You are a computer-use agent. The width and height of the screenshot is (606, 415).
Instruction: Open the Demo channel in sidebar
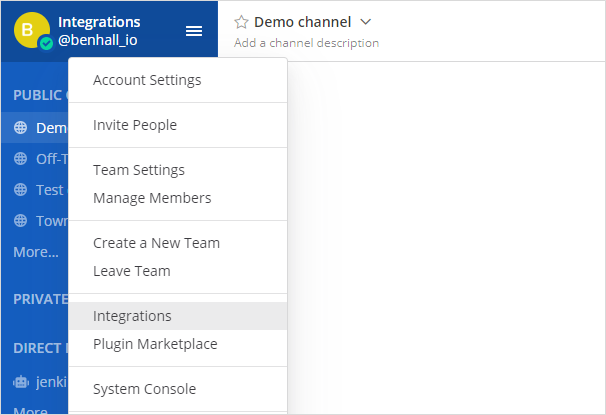[x=35, y=128]
